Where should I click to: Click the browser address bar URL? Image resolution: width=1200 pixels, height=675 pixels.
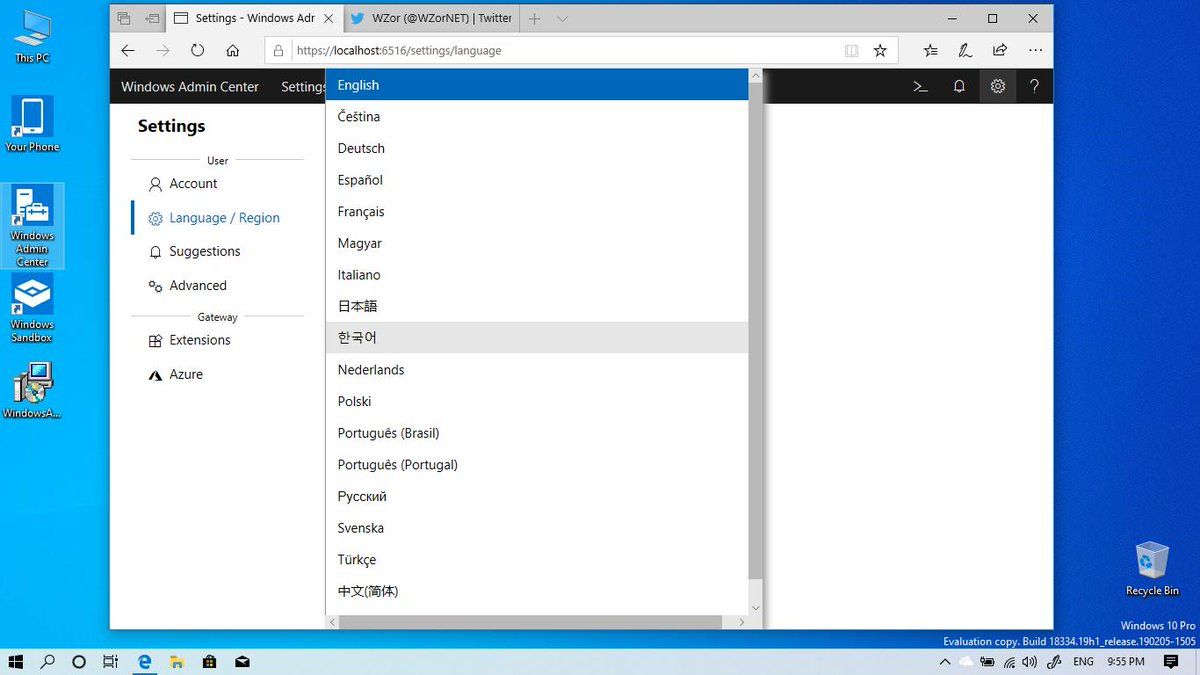point(399,50)
